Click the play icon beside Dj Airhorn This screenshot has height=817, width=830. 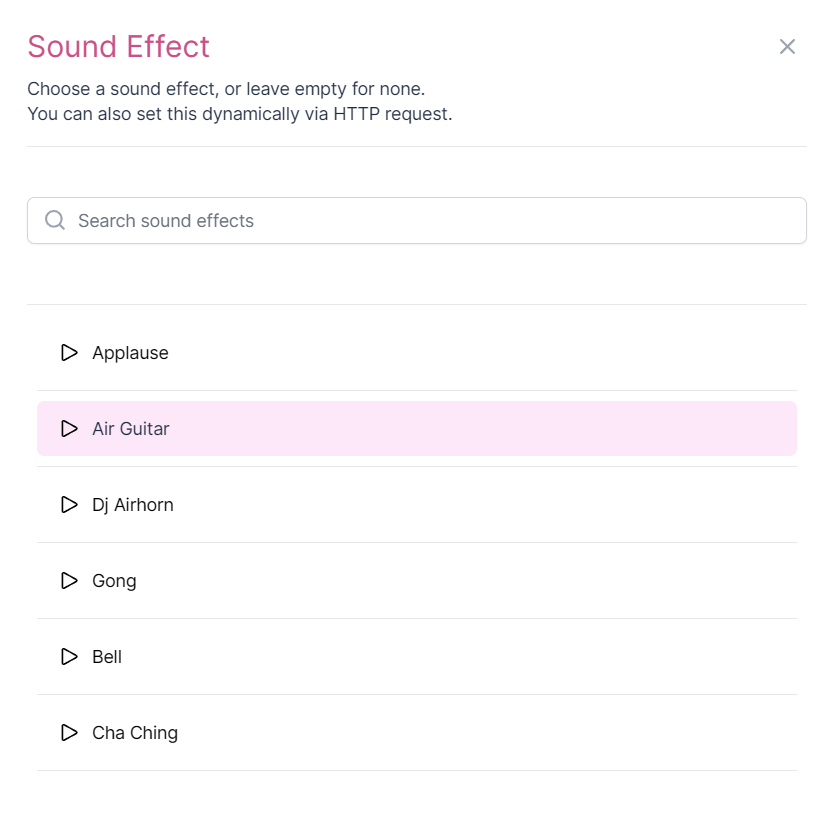(69, 505)
